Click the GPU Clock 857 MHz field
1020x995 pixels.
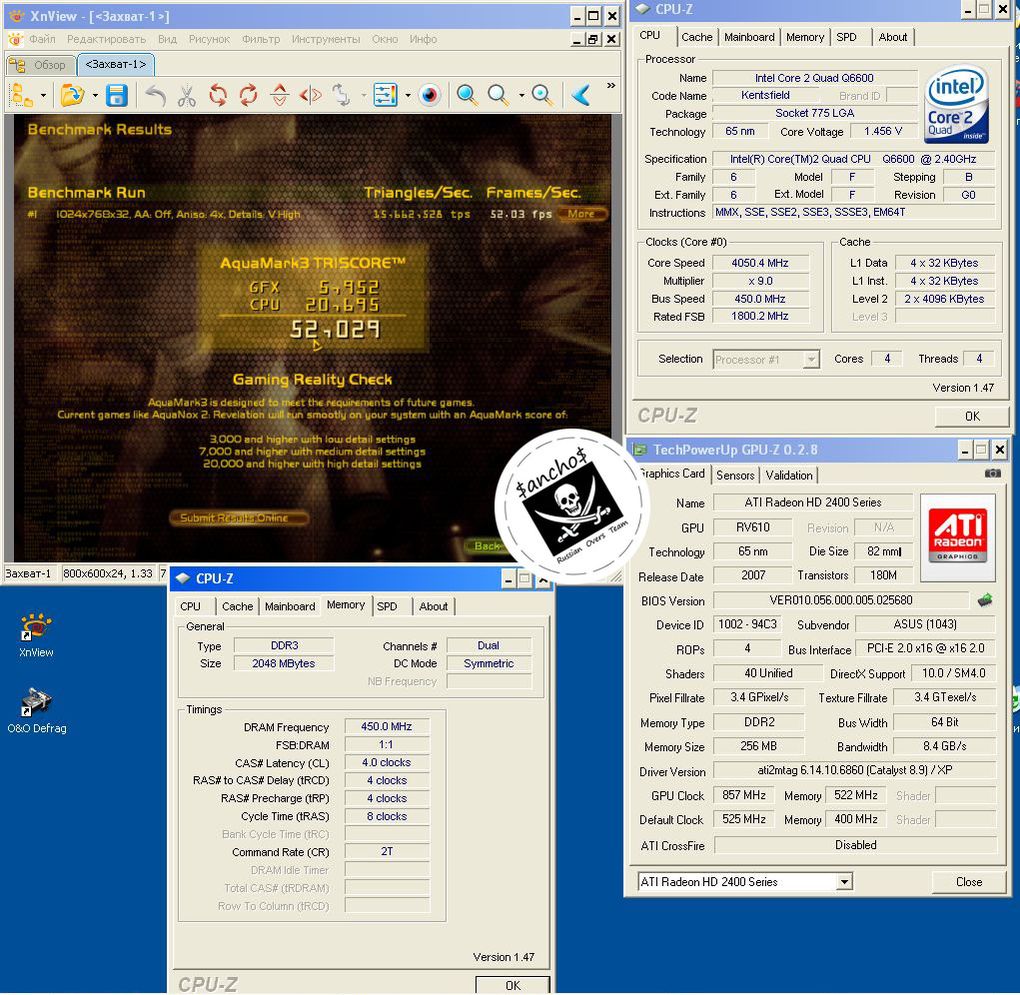click(744, 795)
